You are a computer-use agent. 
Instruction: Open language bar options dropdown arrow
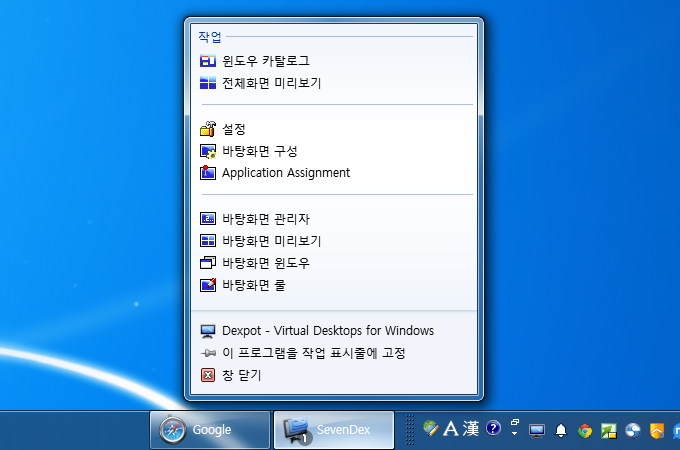pyautogui.click(x=514, y=433)
